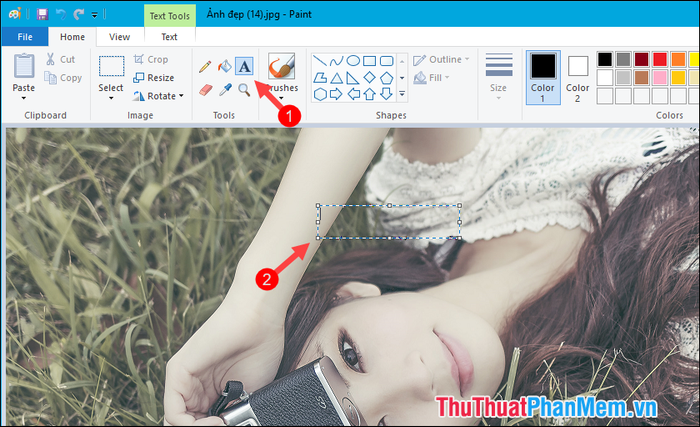This screenshot has height=427, width=700.
Task: Activate the Color 1 foreground button
Action: click(x=543, y=77)
